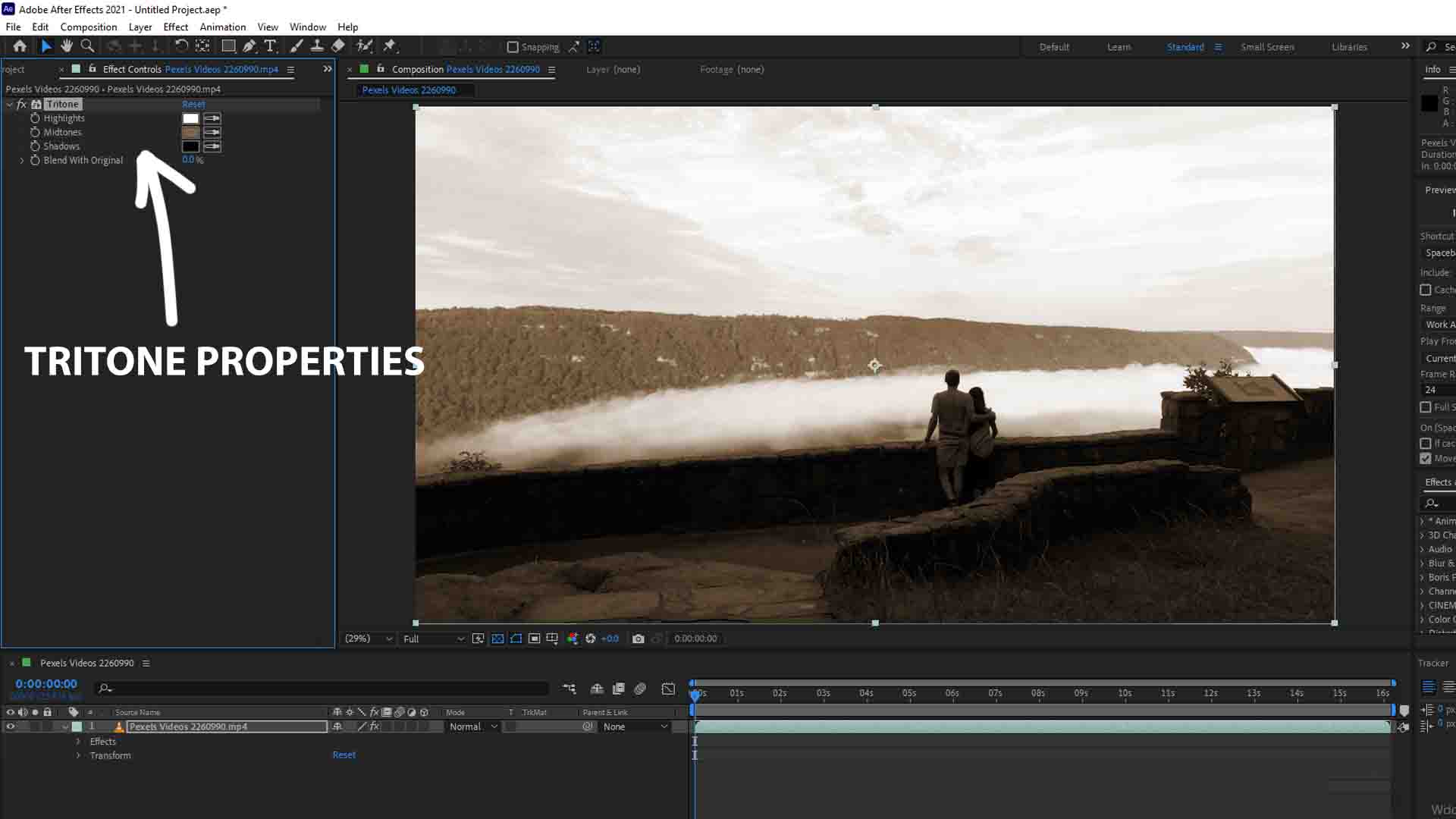Viewport: 1456px width, 819px height.
Task: Take snapshot with camera icon
Action: [x=639, y=639]
